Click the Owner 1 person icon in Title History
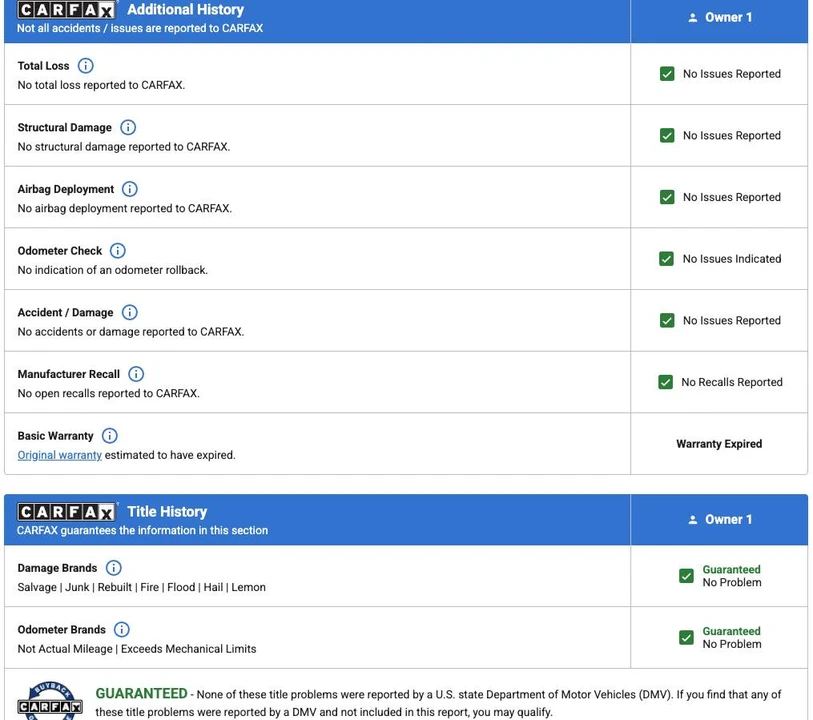Viewport: 813px width, 720px height. [693, 520]
